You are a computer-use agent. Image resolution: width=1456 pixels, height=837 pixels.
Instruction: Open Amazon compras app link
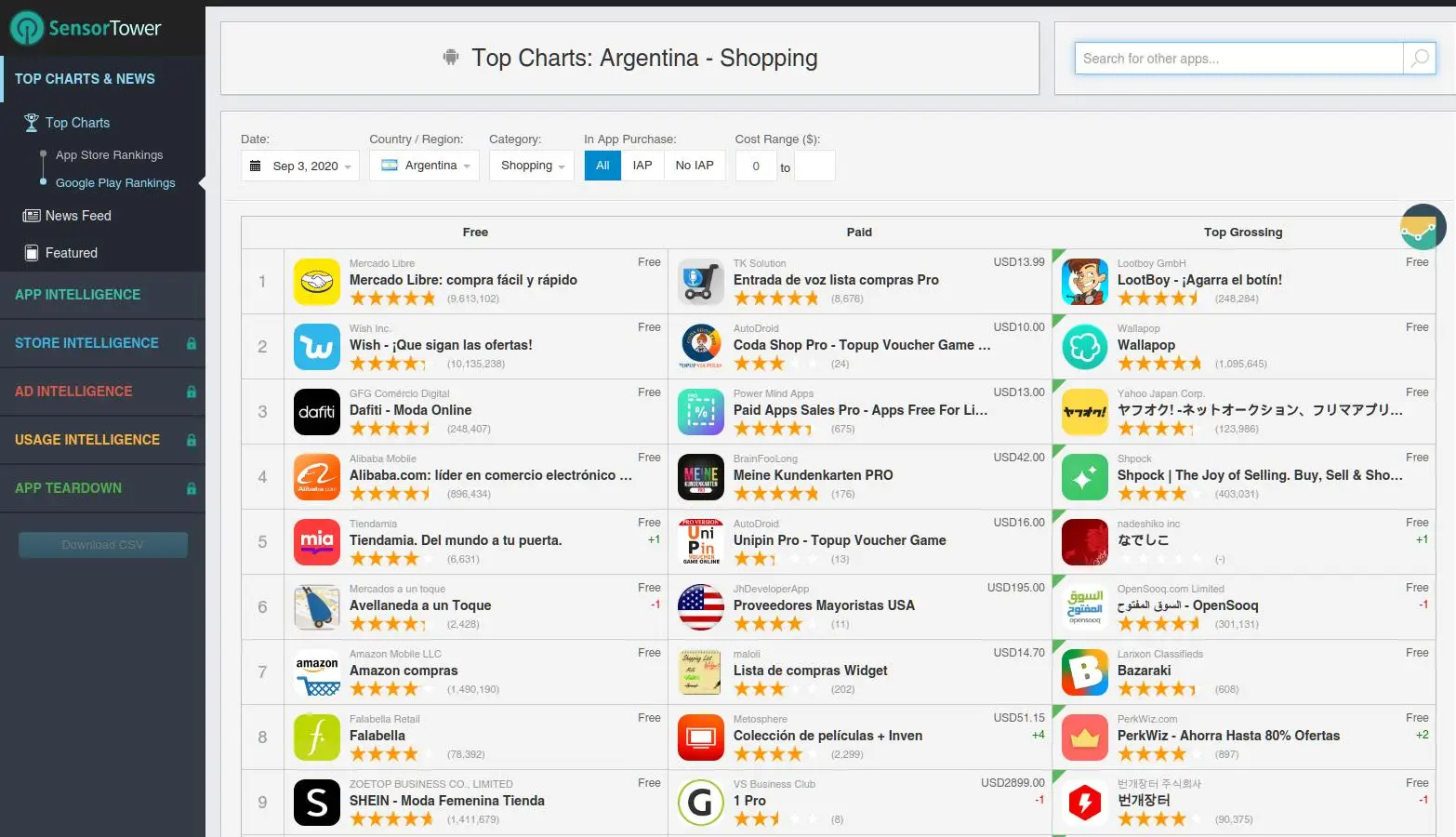[x=404, y=671]
